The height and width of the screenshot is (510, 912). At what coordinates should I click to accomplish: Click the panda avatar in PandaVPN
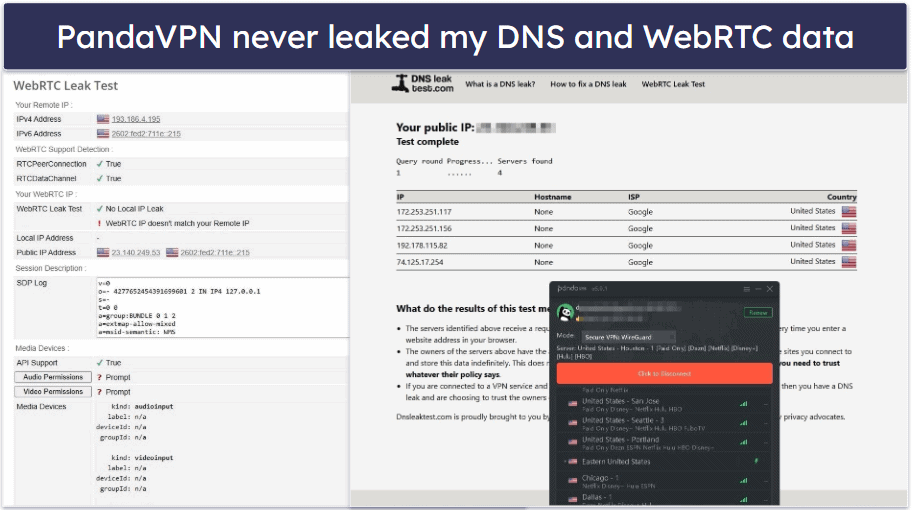pos(565,313)
